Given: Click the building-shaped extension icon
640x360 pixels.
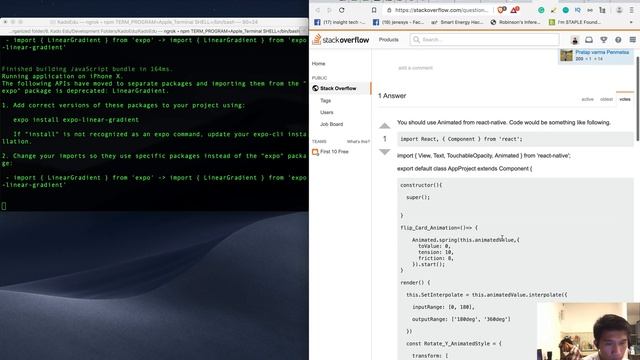Looking at the screenshot, I should coord(602,10).
